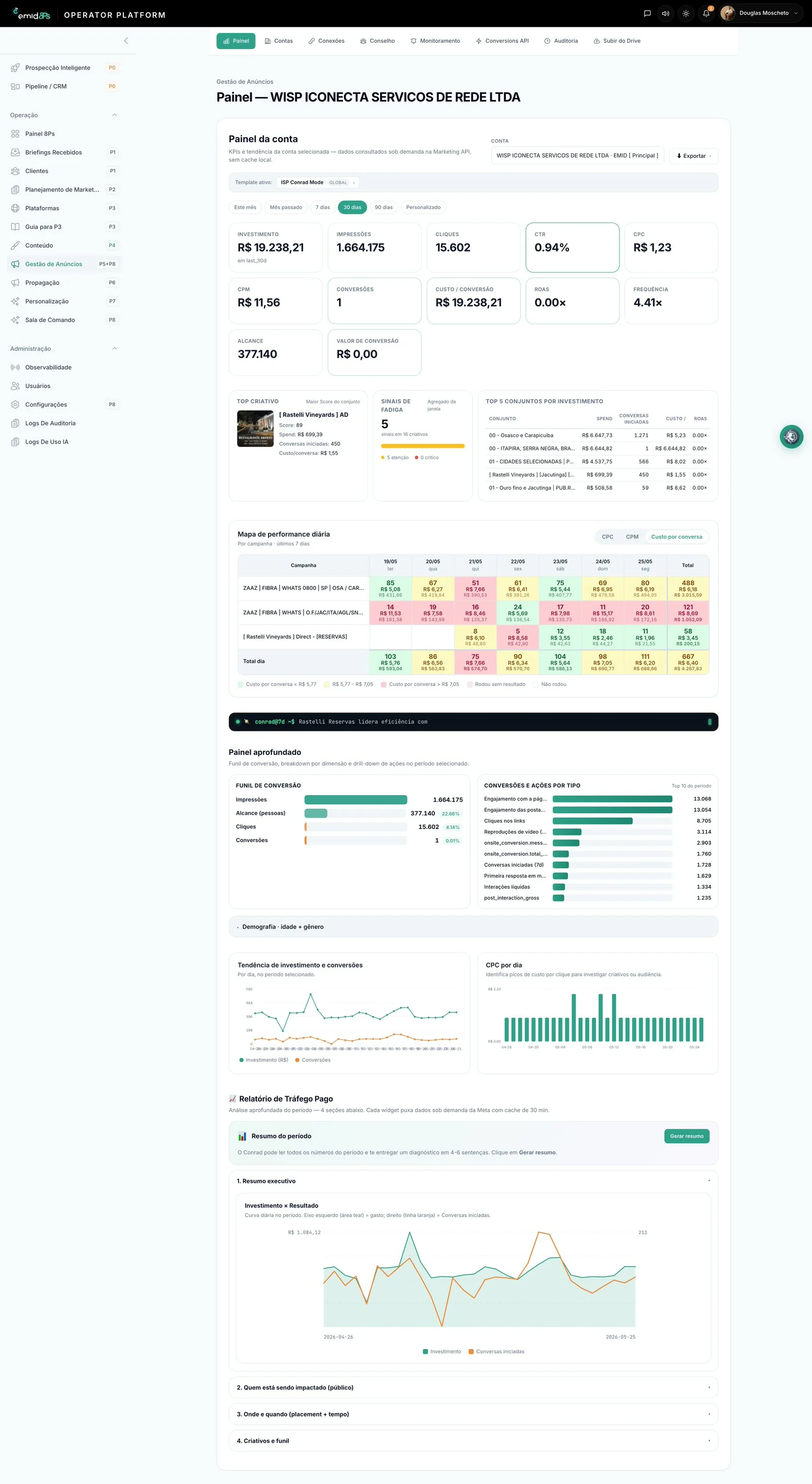Toggle the light/dark theme sun icon
812x1484 pixels.
click(x=686, y=13)
